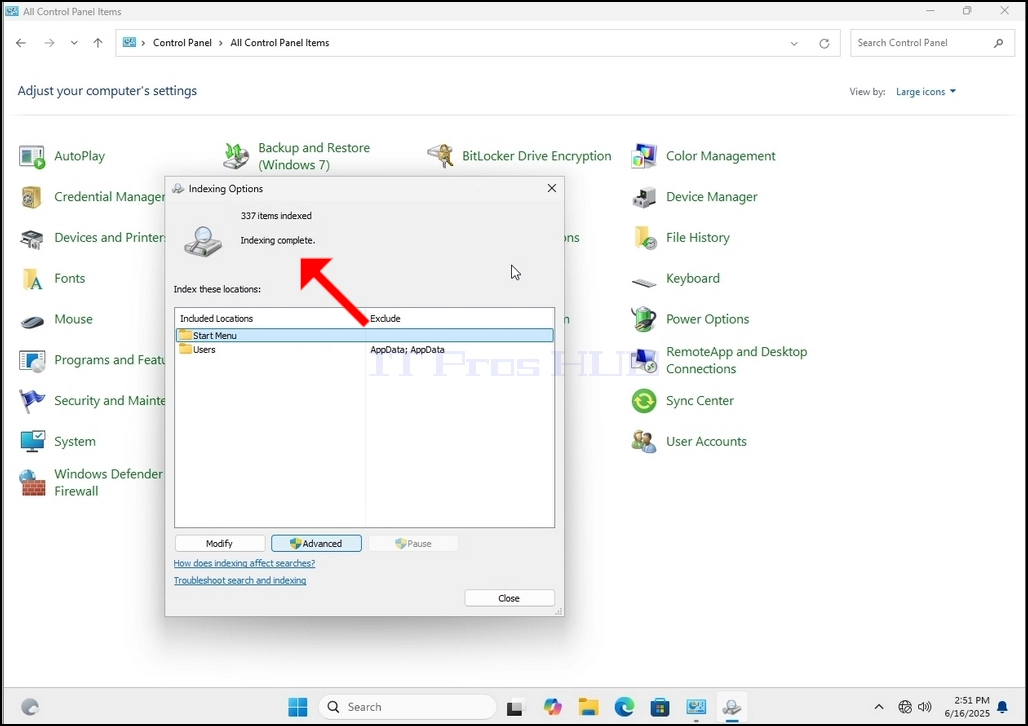Open Sync Center icon
This screenshot has height=726, width=1028.
tap(644, 401)
